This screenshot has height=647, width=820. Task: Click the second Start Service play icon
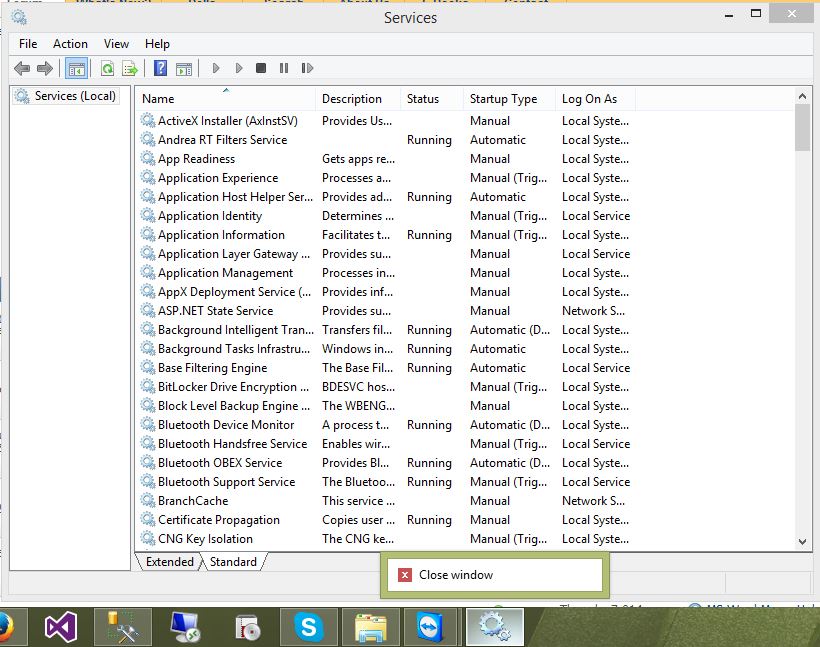pos(238,68)
